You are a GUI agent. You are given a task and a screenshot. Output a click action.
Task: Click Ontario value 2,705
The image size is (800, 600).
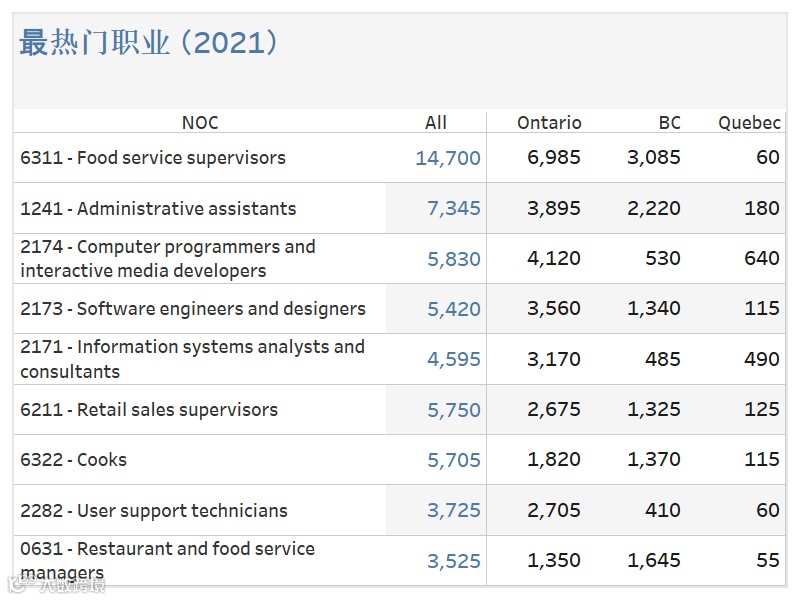tap(554, 510)
